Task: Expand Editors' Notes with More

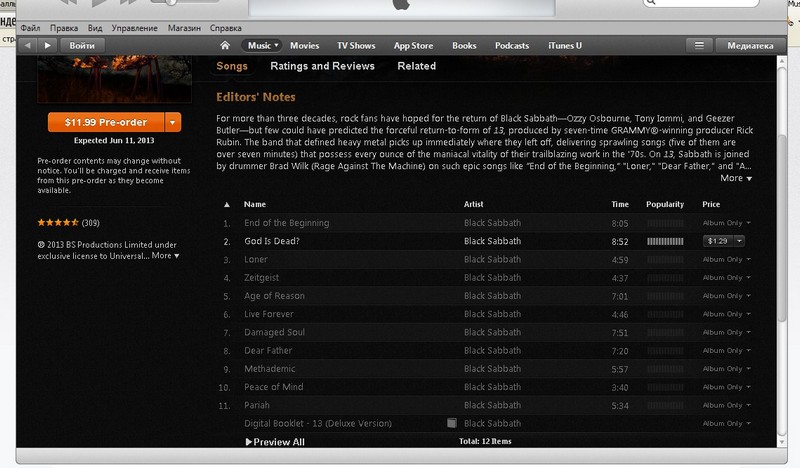Action: point(736,178)
